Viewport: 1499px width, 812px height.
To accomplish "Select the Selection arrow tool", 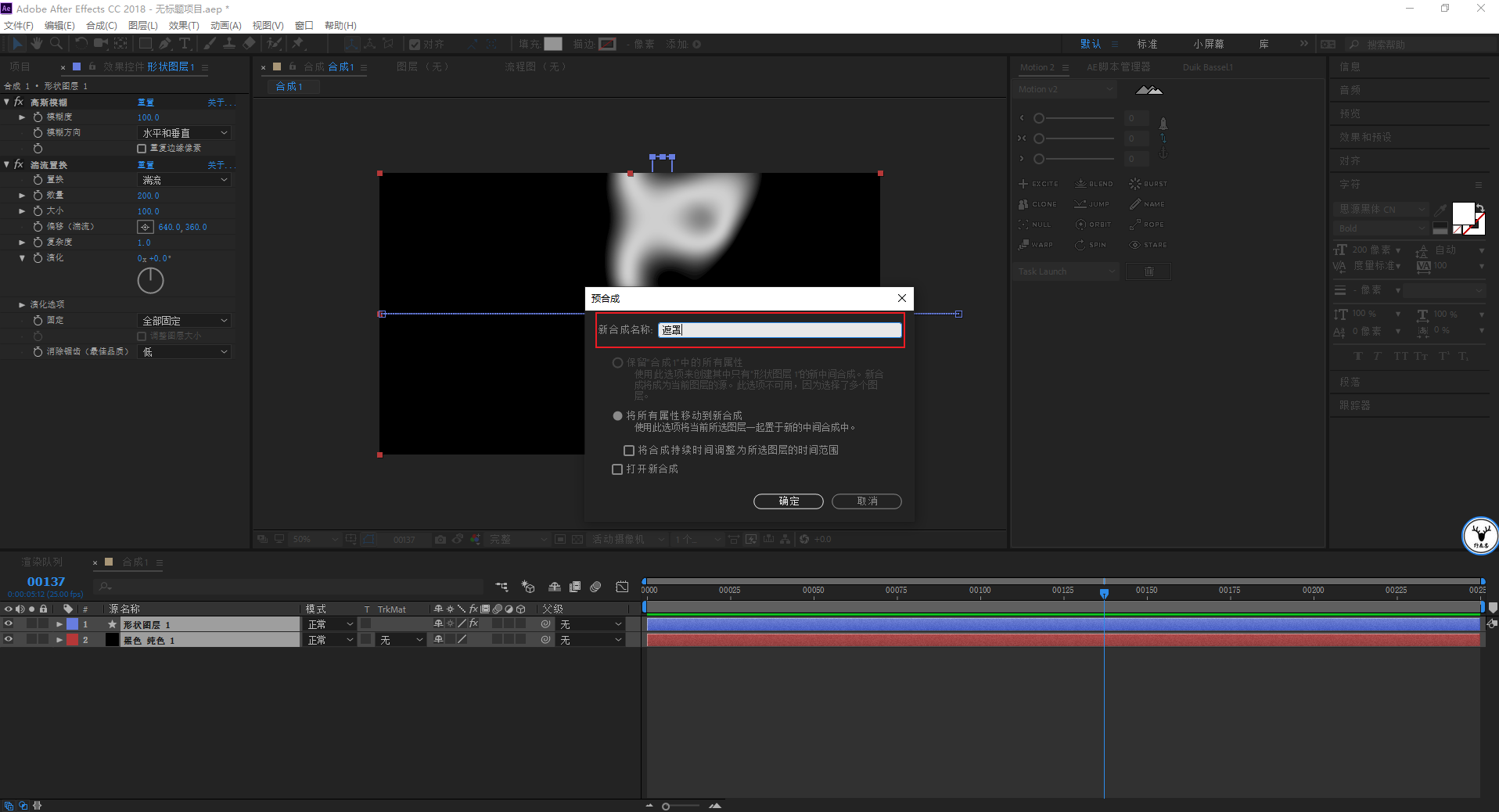I will click(17, 44).
